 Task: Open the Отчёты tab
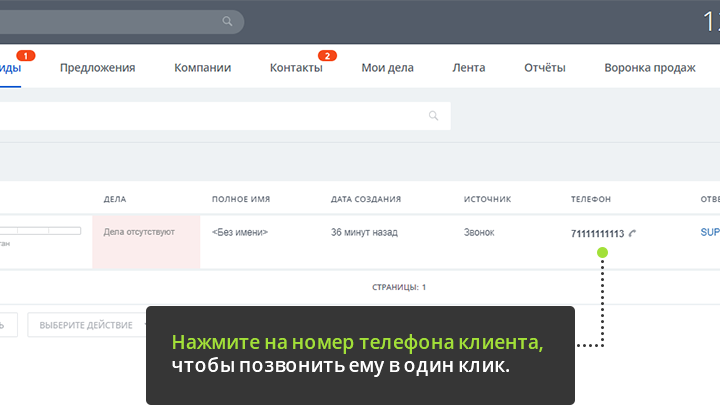(545, 68)
